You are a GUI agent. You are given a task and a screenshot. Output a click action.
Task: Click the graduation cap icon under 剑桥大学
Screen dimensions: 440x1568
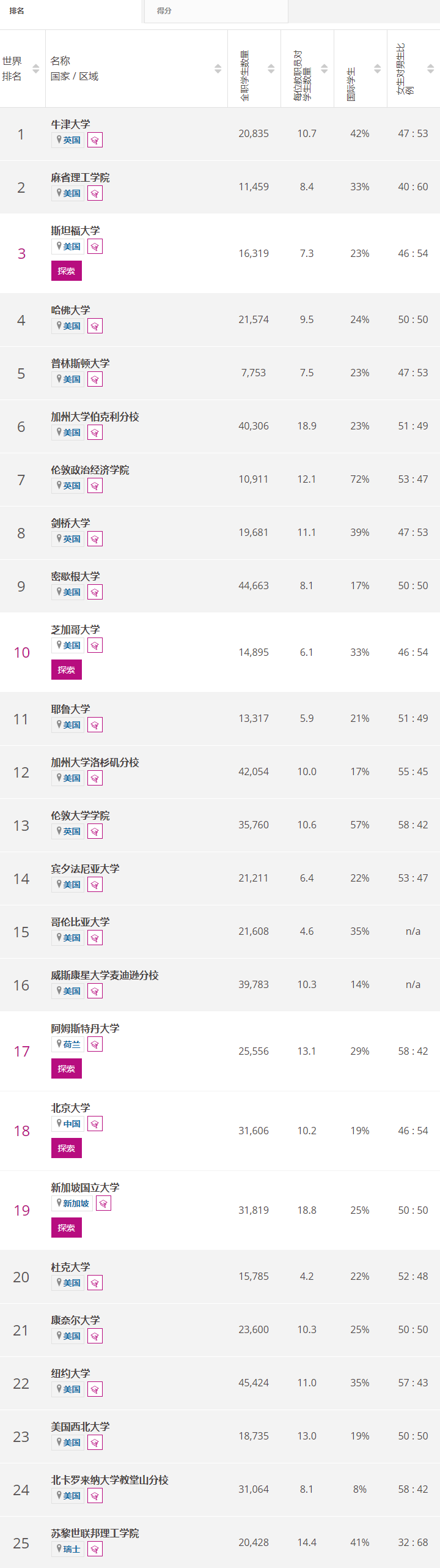pos(95,539)
